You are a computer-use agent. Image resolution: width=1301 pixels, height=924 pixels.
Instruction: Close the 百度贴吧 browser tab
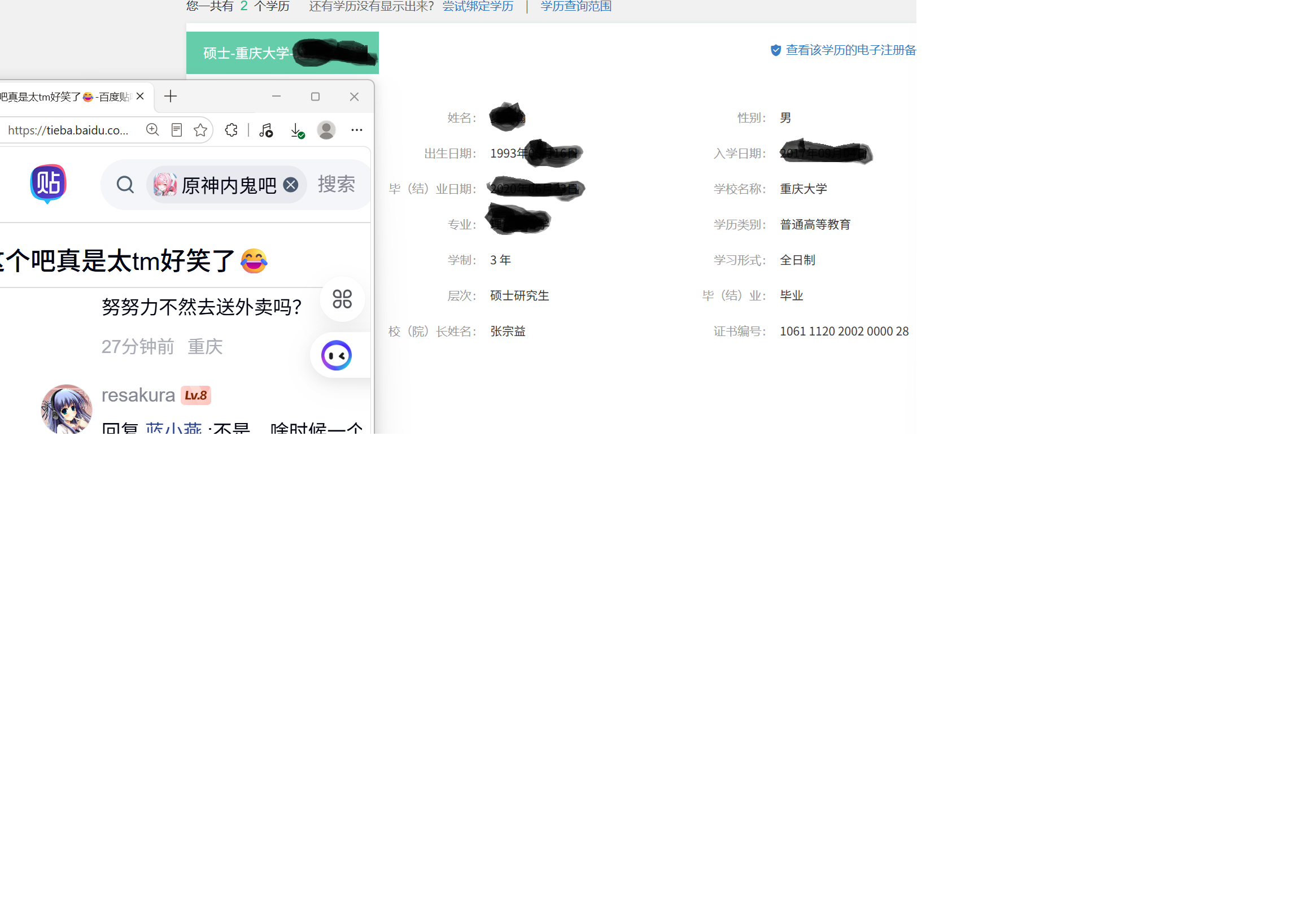141,97
